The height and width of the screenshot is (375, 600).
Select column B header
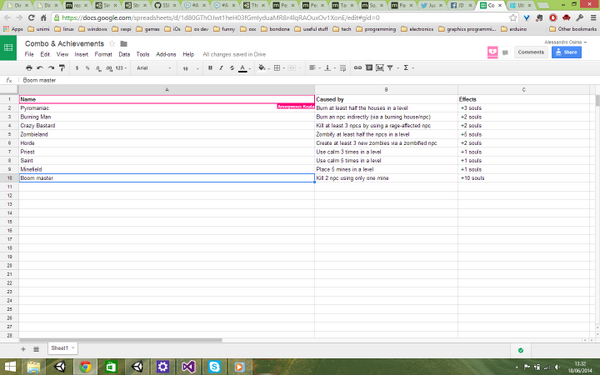coord(386,90)
